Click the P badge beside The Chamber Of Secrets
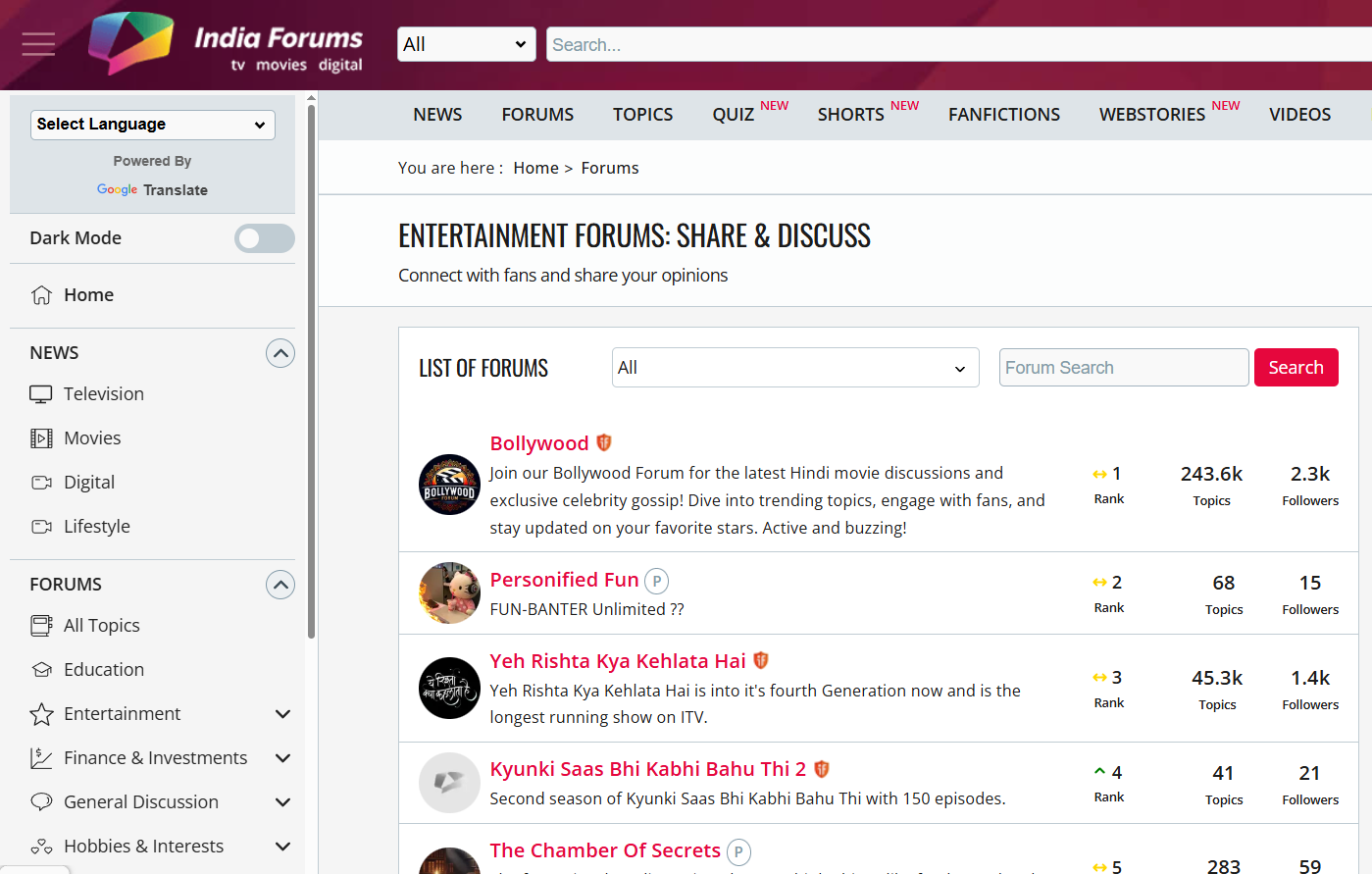The width and height of the screenshot is (1372, 874). pyautogui.click(x=738, y=851)
